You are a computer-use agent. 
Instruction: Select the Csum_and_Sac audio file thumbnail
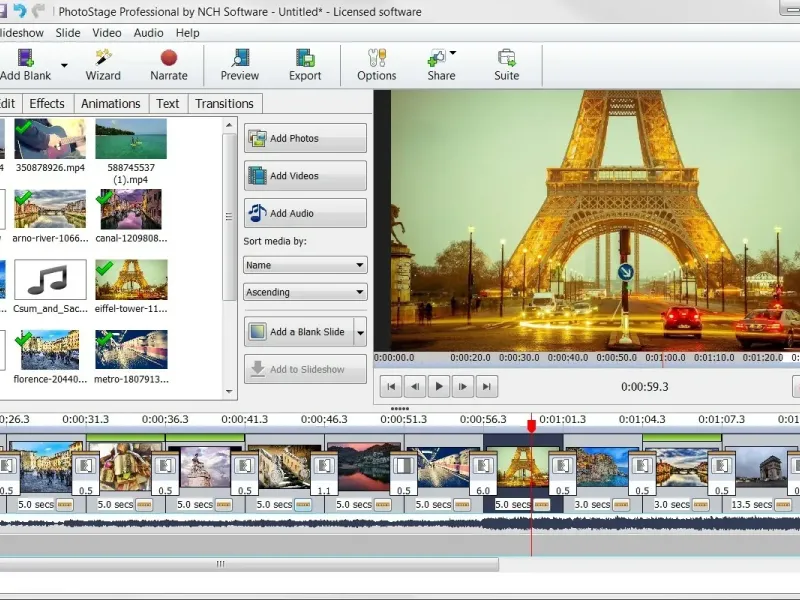point(50,280)
